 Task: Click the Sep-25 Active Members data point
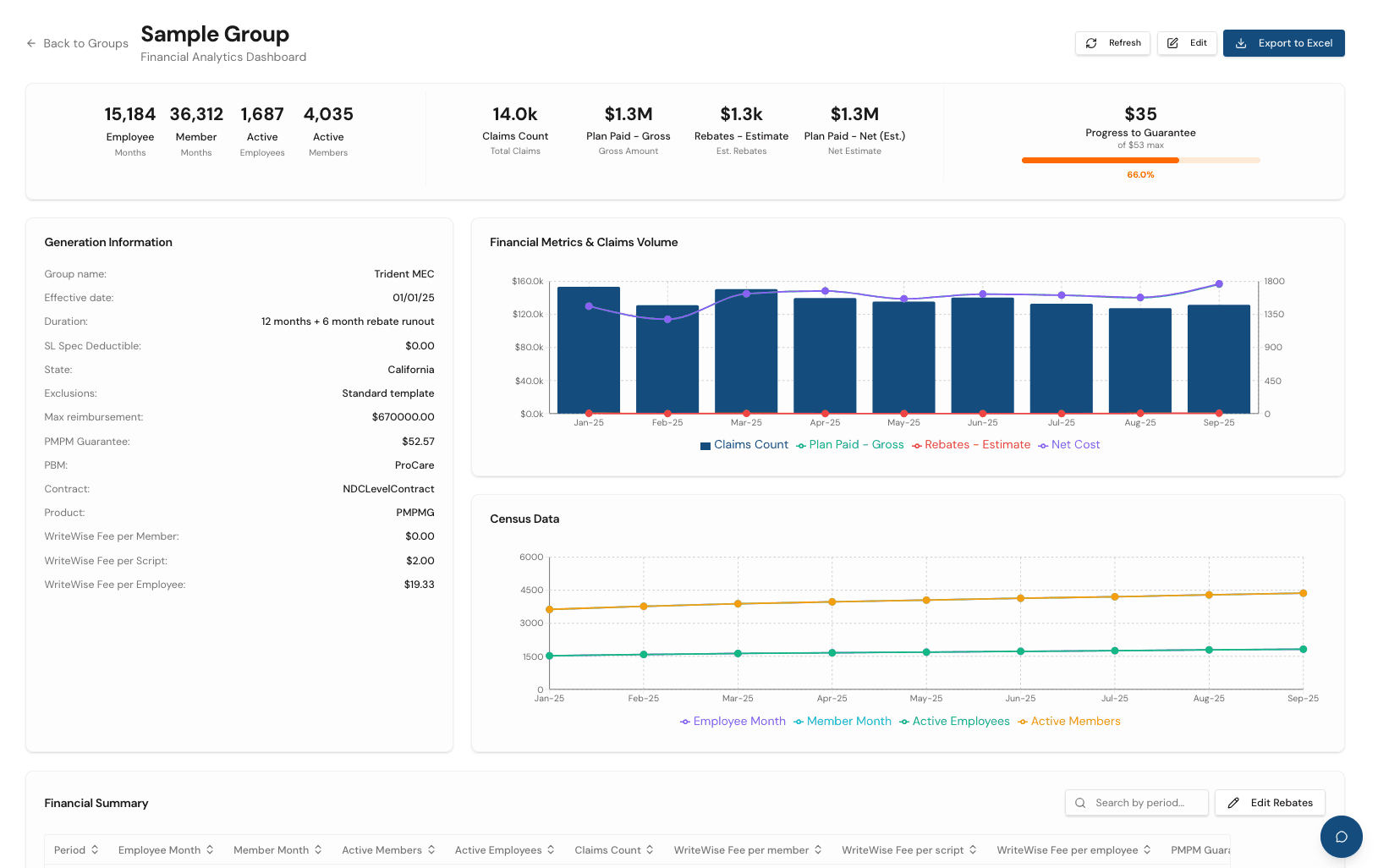pyautogui.click(x=1303, y=593)
